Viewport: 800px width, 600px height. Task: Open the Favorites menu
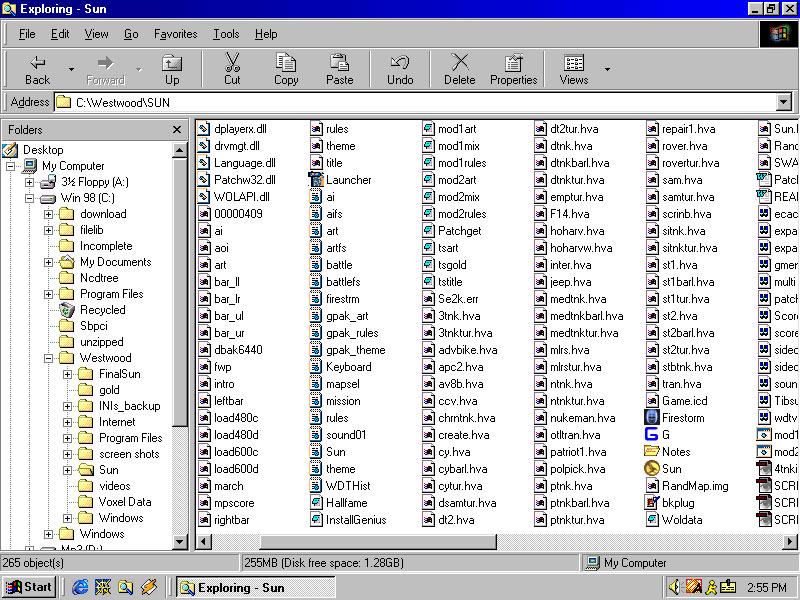tap(176, 34)
